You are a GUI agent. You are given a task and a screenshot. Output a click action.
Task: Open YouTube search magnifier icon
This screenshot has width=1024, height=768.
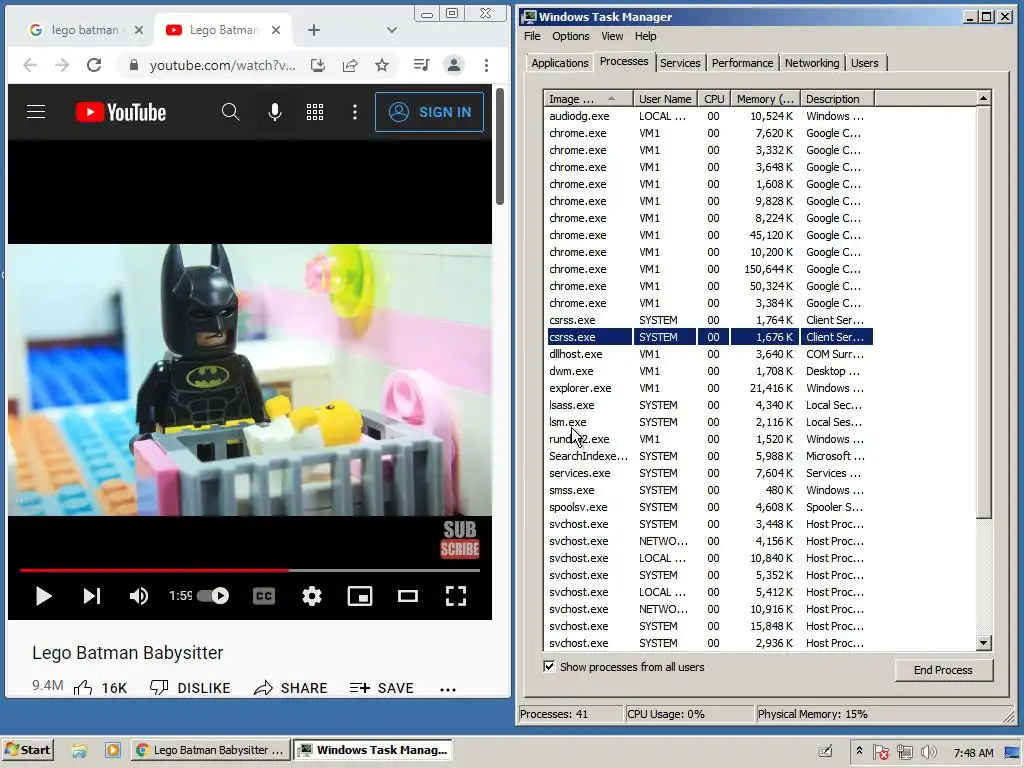(230, 112)
